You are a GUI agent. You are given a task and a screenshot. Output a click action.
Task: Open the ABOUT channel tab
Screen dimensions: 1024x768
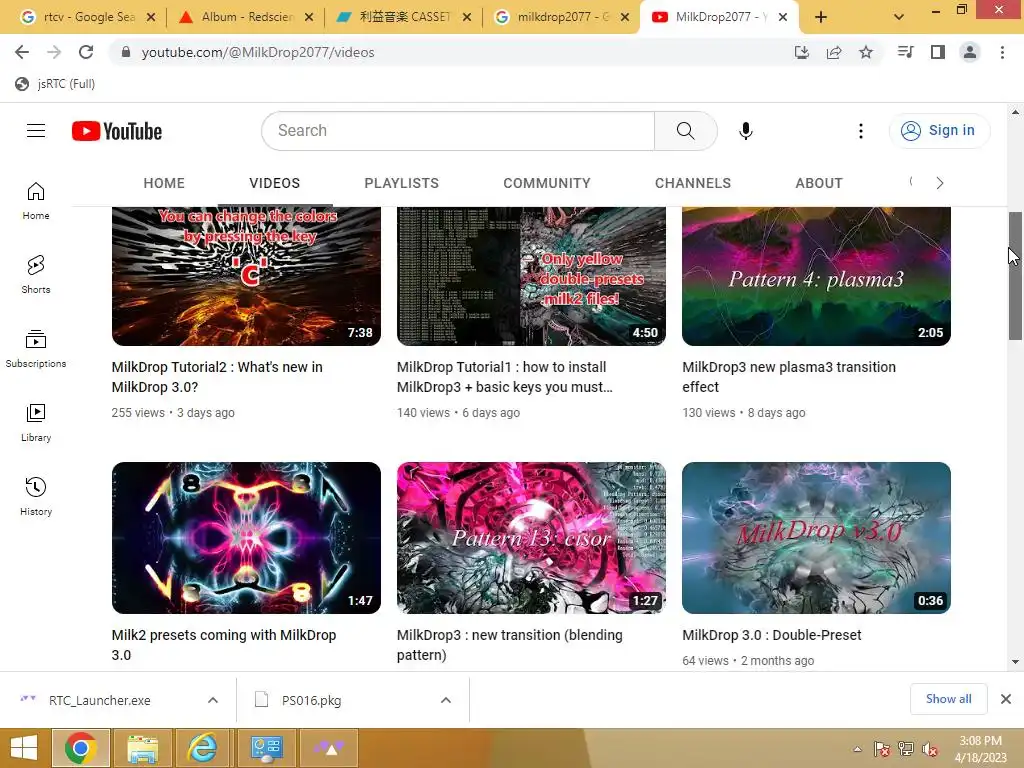(x=819, y=184)
